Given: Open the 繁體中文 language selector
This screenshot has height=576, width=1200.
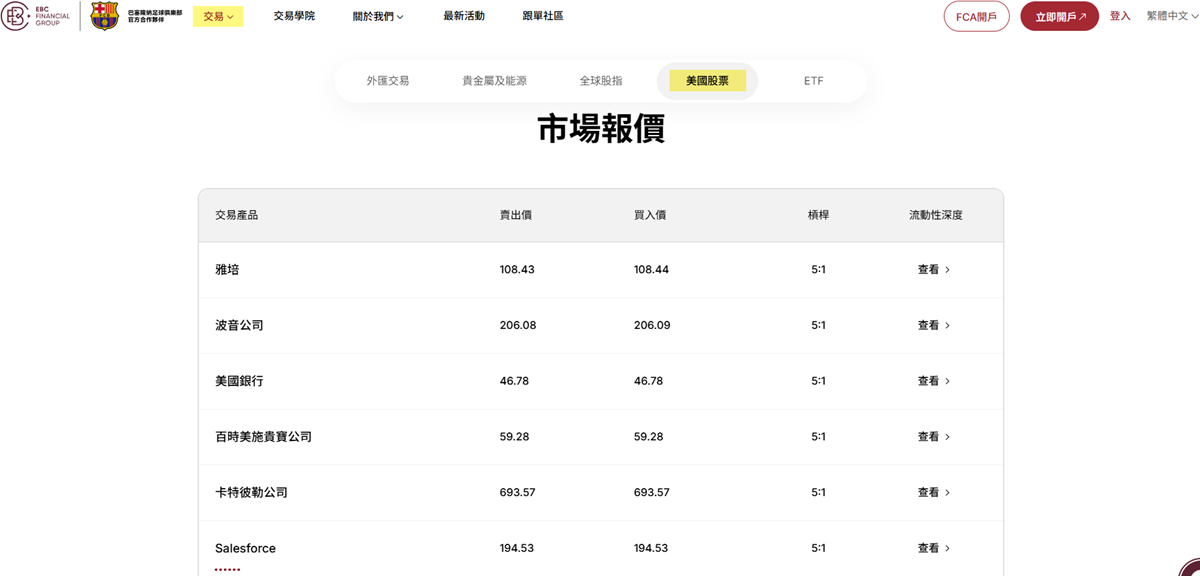Looking at the screenshot, I should click(x=1171, y=16).
